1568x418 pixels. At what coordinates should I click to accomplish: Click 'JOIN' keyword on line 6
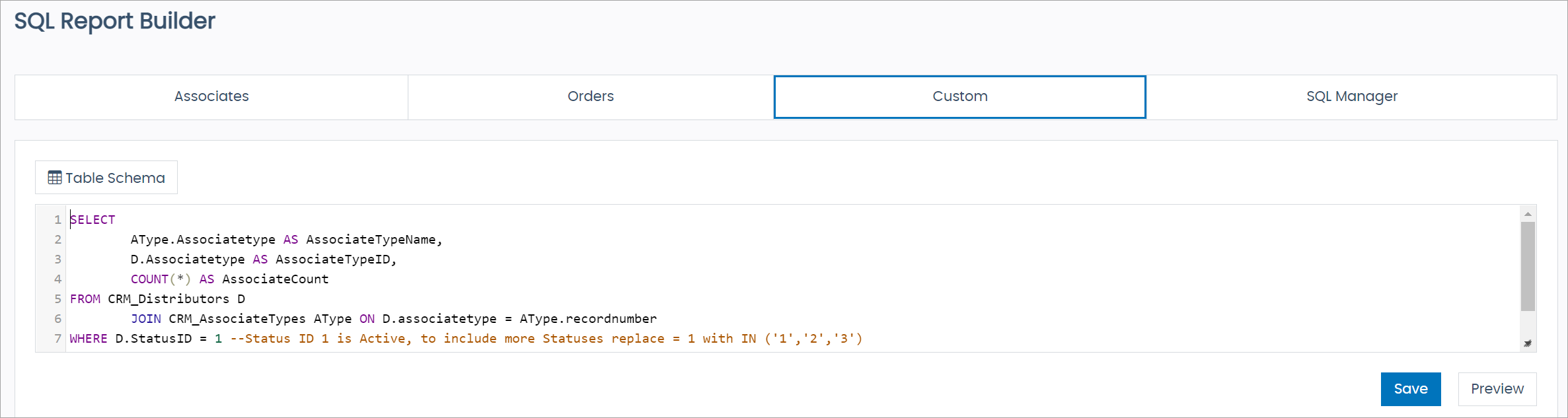pos(146,319)
